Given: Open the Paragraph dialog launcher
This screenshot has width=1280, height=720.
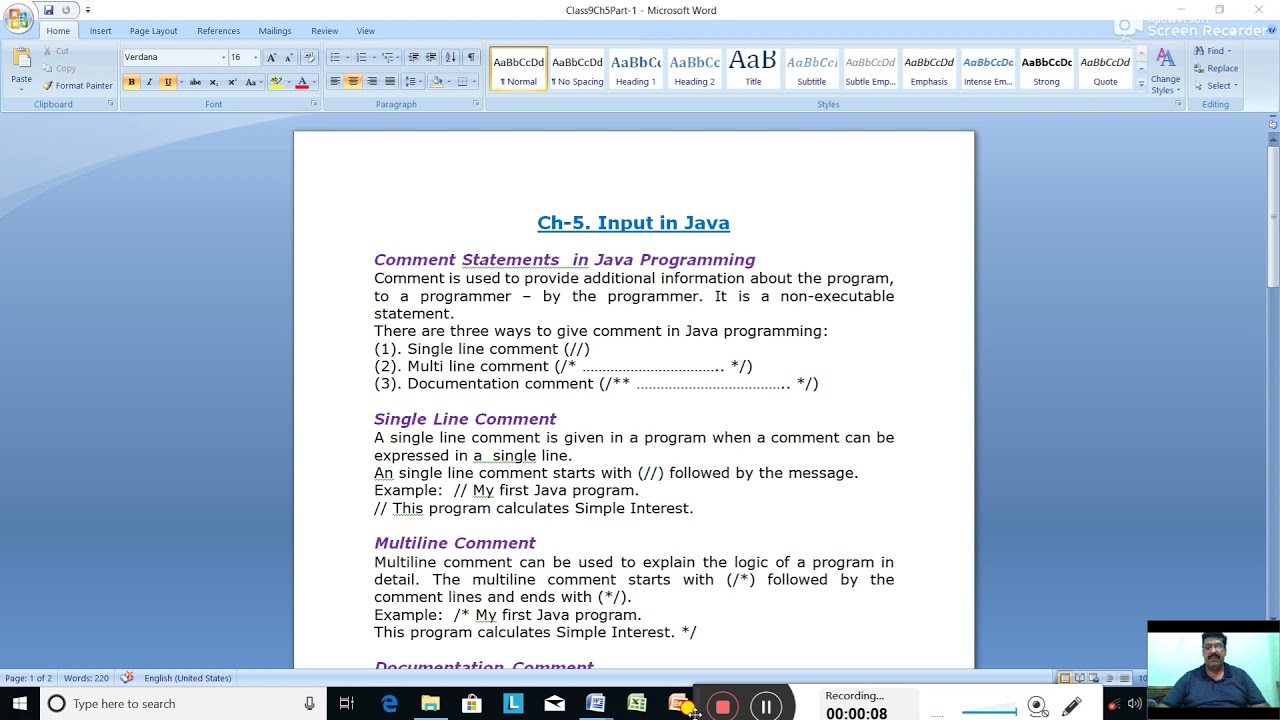Looking at the screenshot, I should tap(475, 104).
